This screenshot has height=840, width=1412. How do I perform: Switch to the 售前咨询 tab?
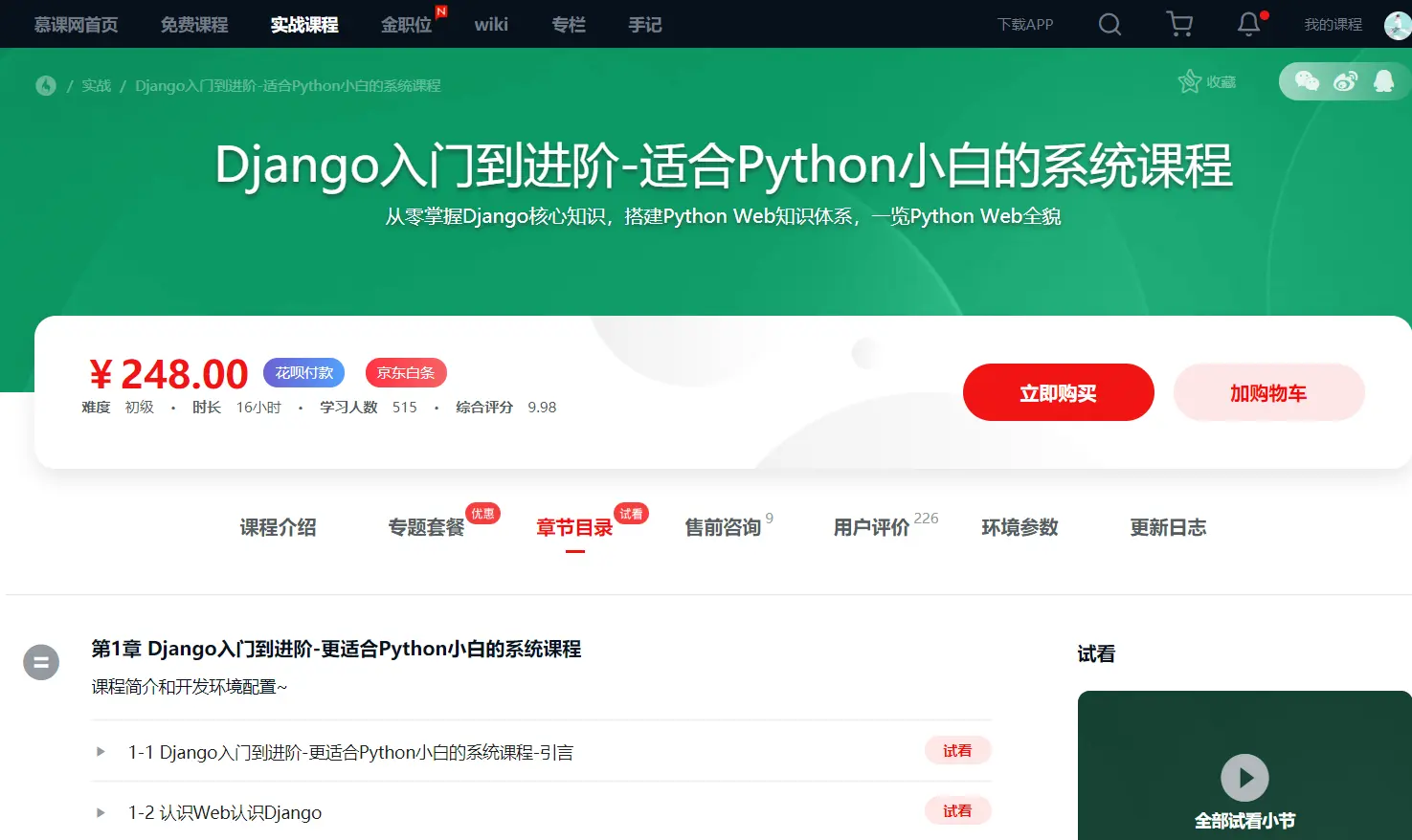click(723, 527)
